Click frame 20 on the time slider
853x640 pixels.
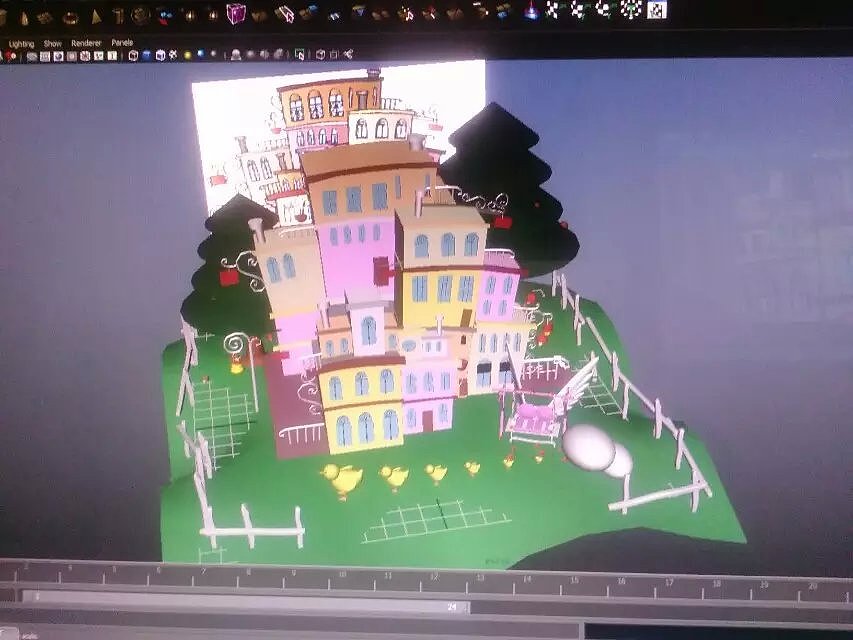812,586
